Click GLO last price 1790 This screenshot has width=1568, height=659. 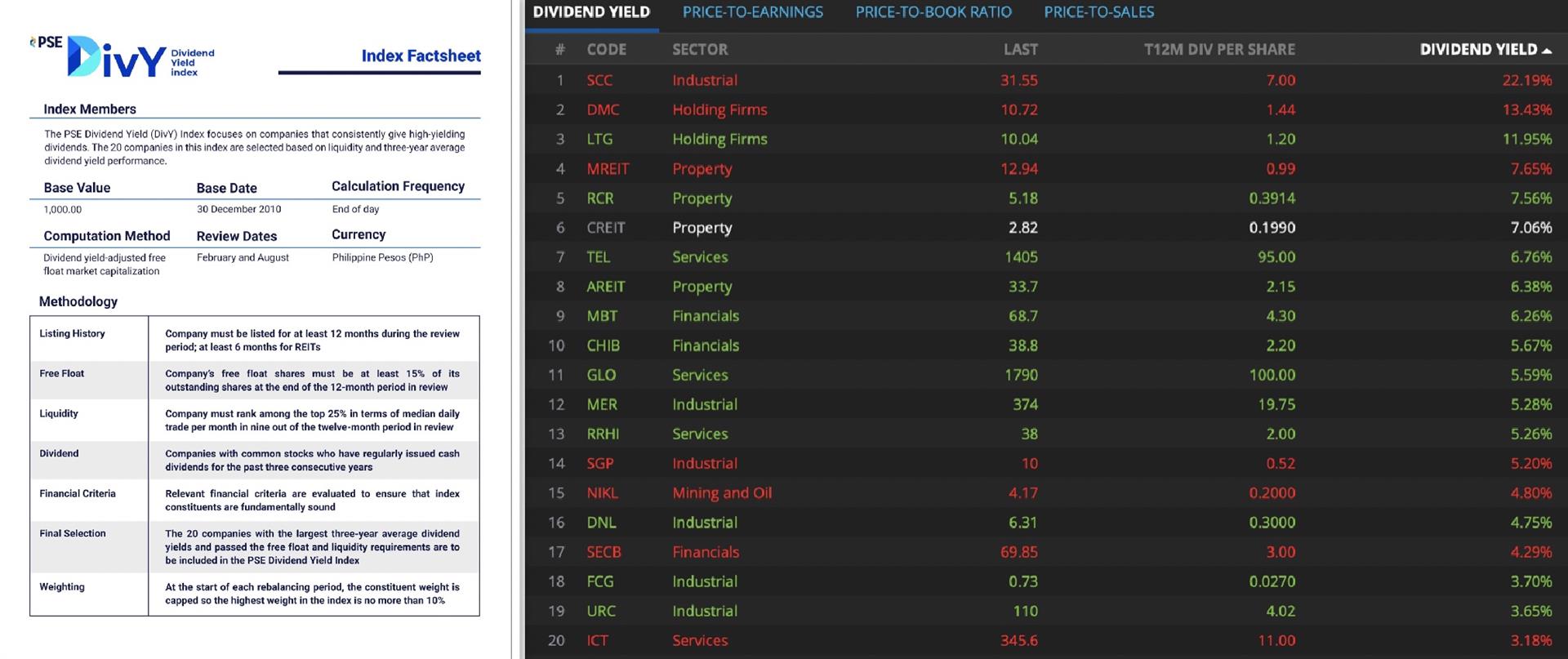tap(1021, 375)
